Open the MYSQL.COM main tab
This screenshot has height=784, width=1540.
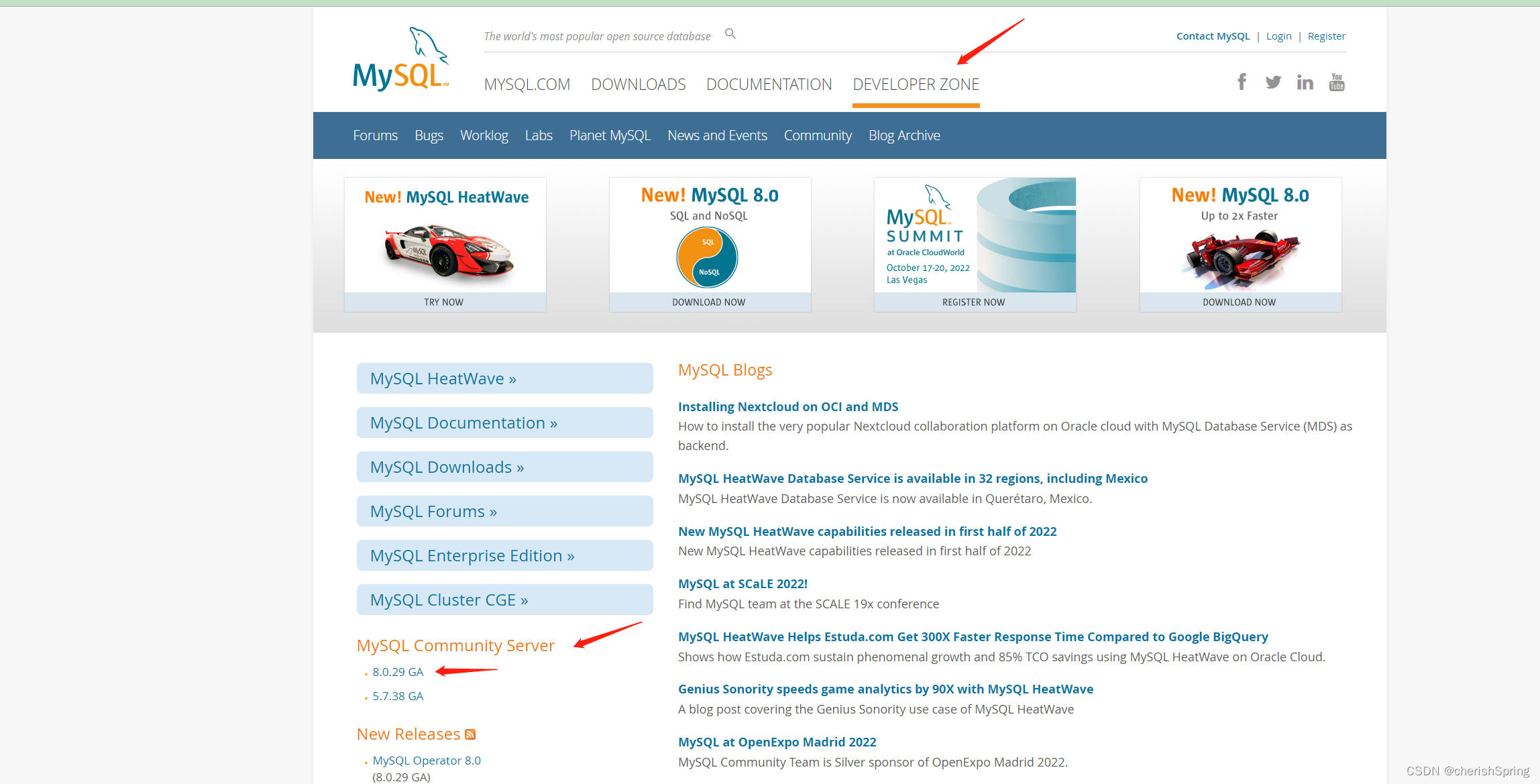527,85
